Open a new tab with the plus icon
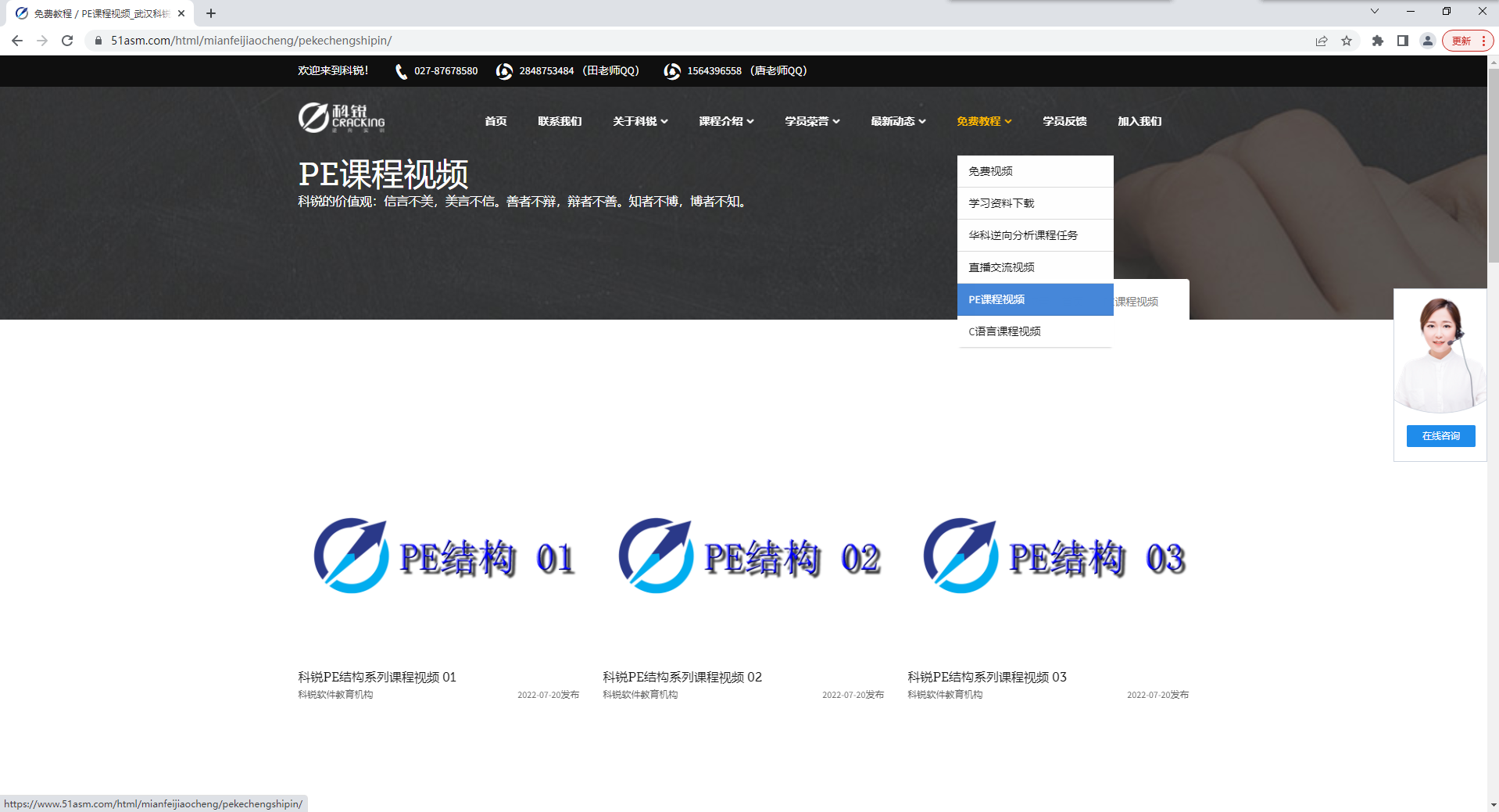The image size is (1499, 812). (211, 13)
